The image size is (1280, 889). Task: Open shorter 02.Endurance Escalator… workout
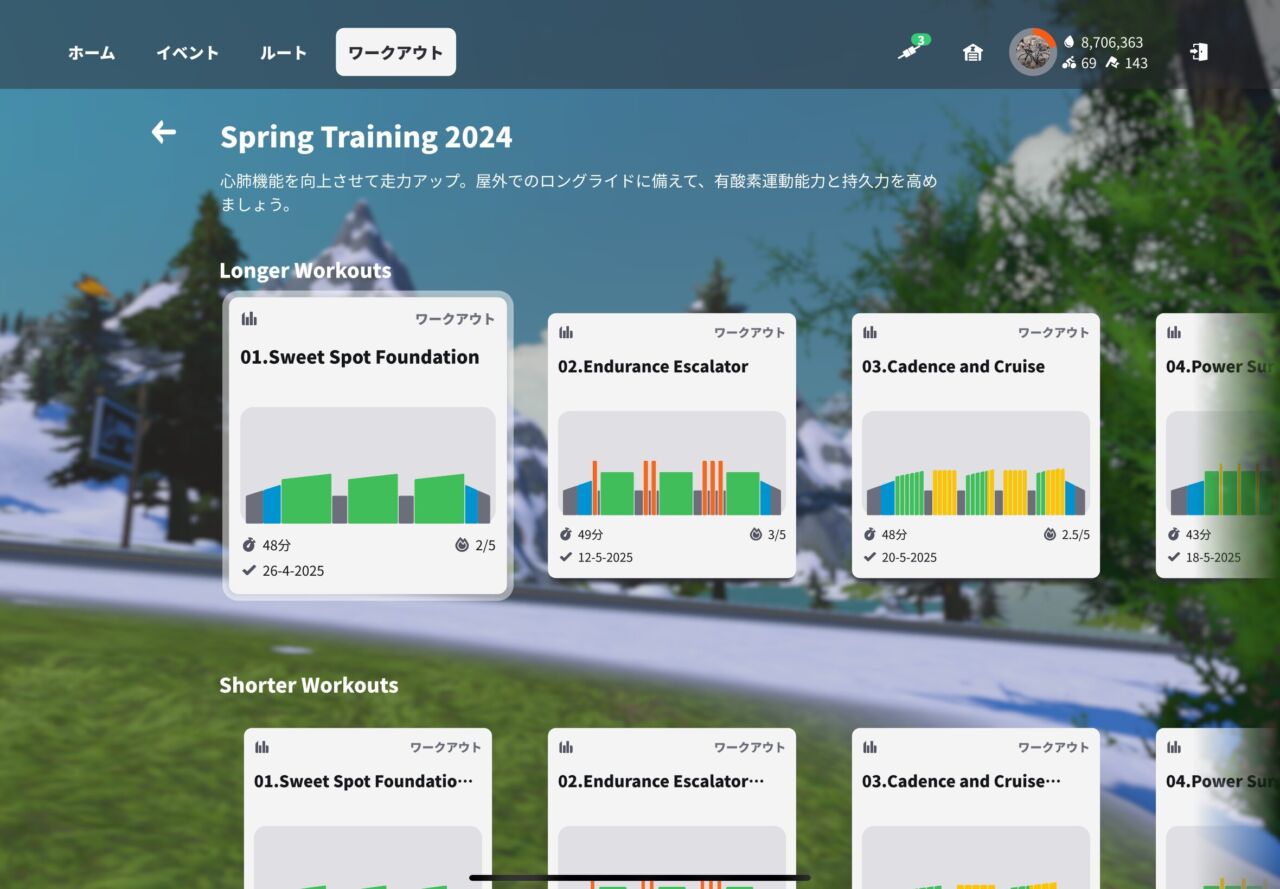tap(661, 781)
